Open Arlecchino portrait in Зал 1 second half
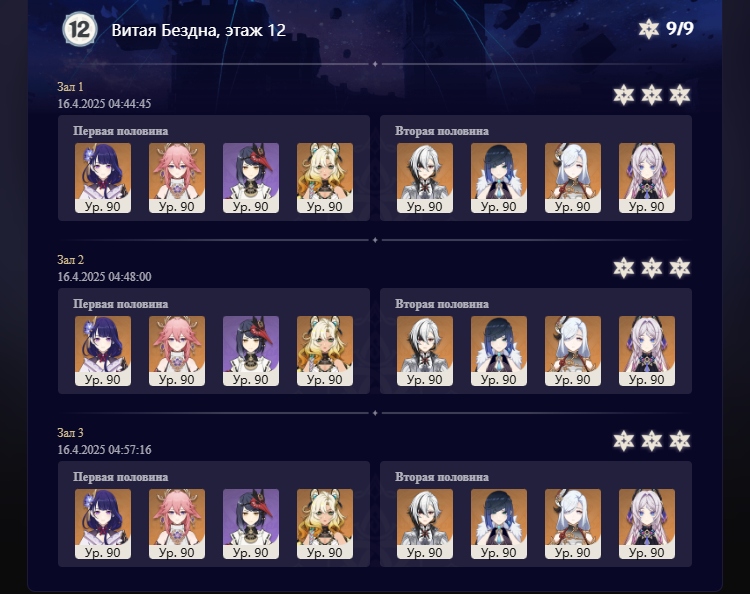Screen dimensions: 750x594 425,178
